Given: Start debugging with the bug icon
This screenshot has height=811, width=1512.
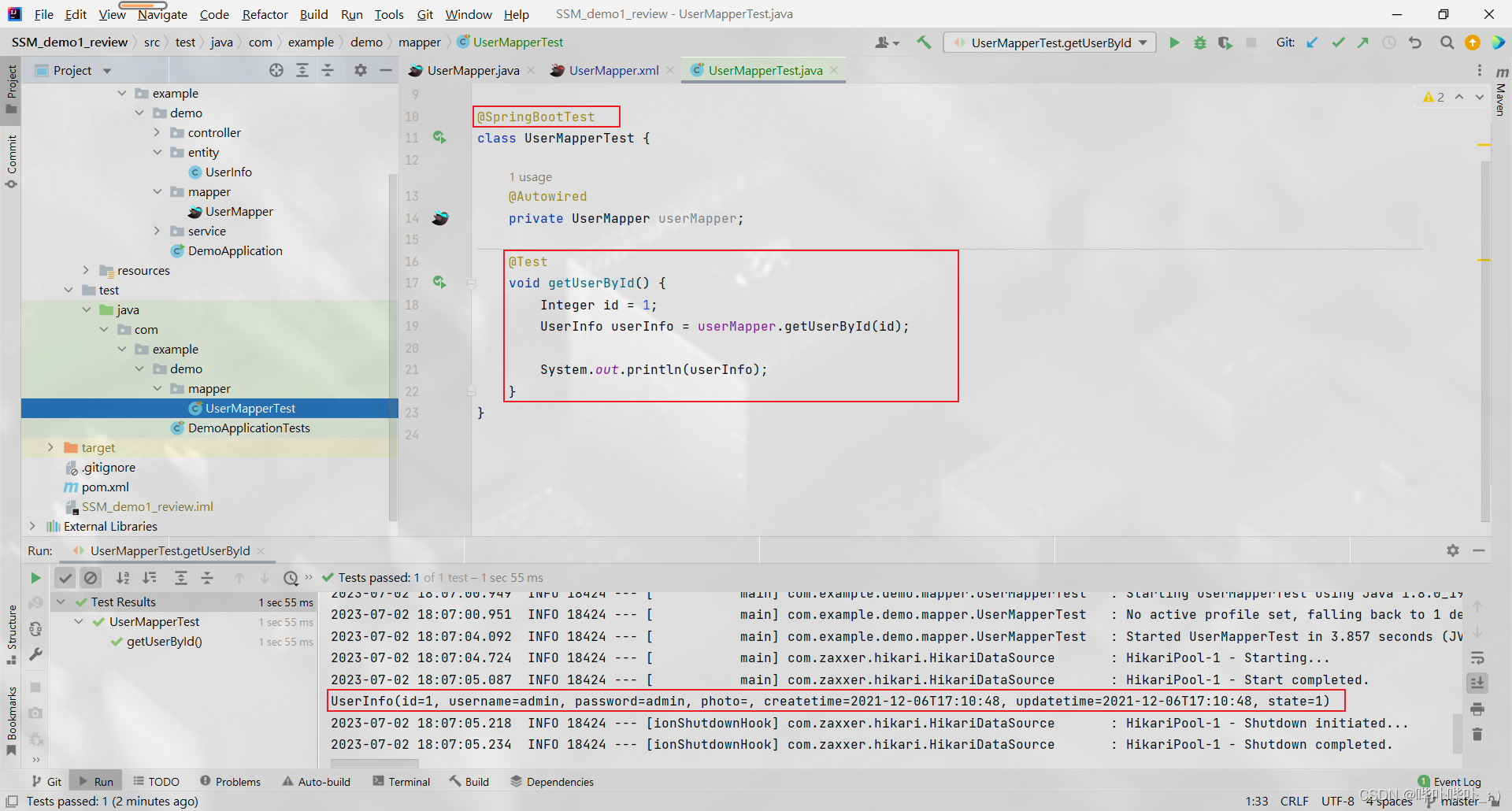Looking at the screenshot, I should click(x=1199, y=43).
